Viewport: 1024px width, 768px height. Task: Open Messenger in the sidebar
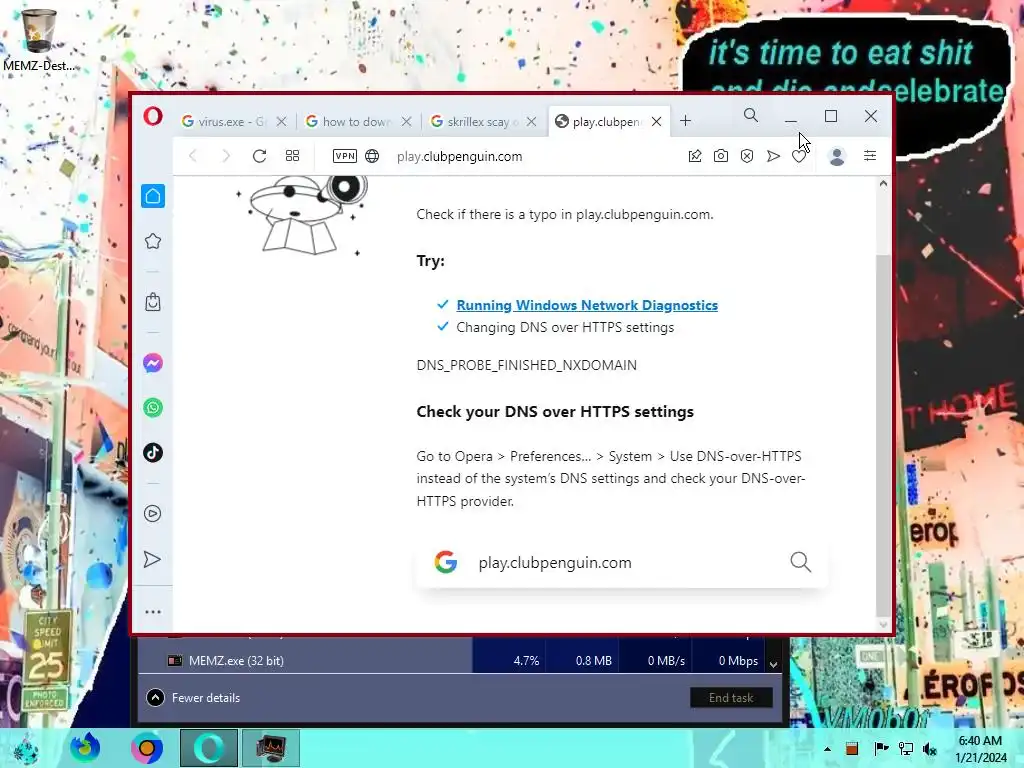coord(153,363)
